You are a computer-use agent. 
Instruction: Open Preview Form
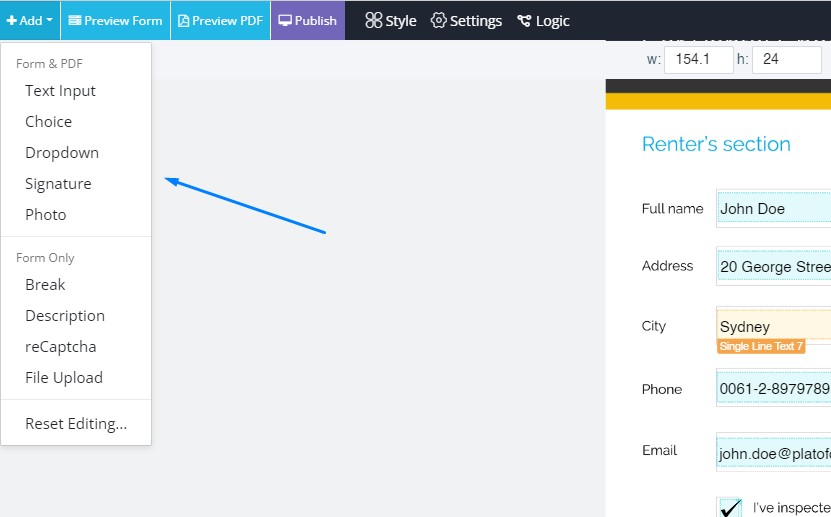coord(115,20)
